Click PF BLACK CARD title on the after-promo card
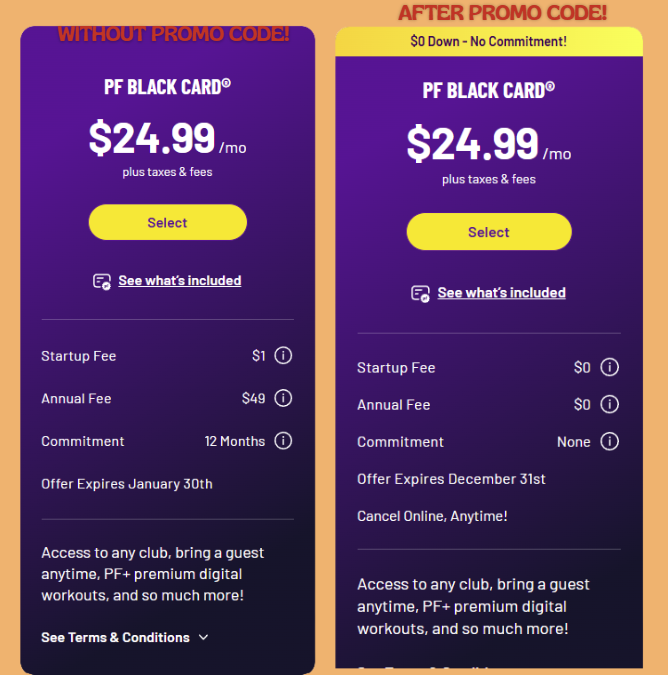 point(488,90)
